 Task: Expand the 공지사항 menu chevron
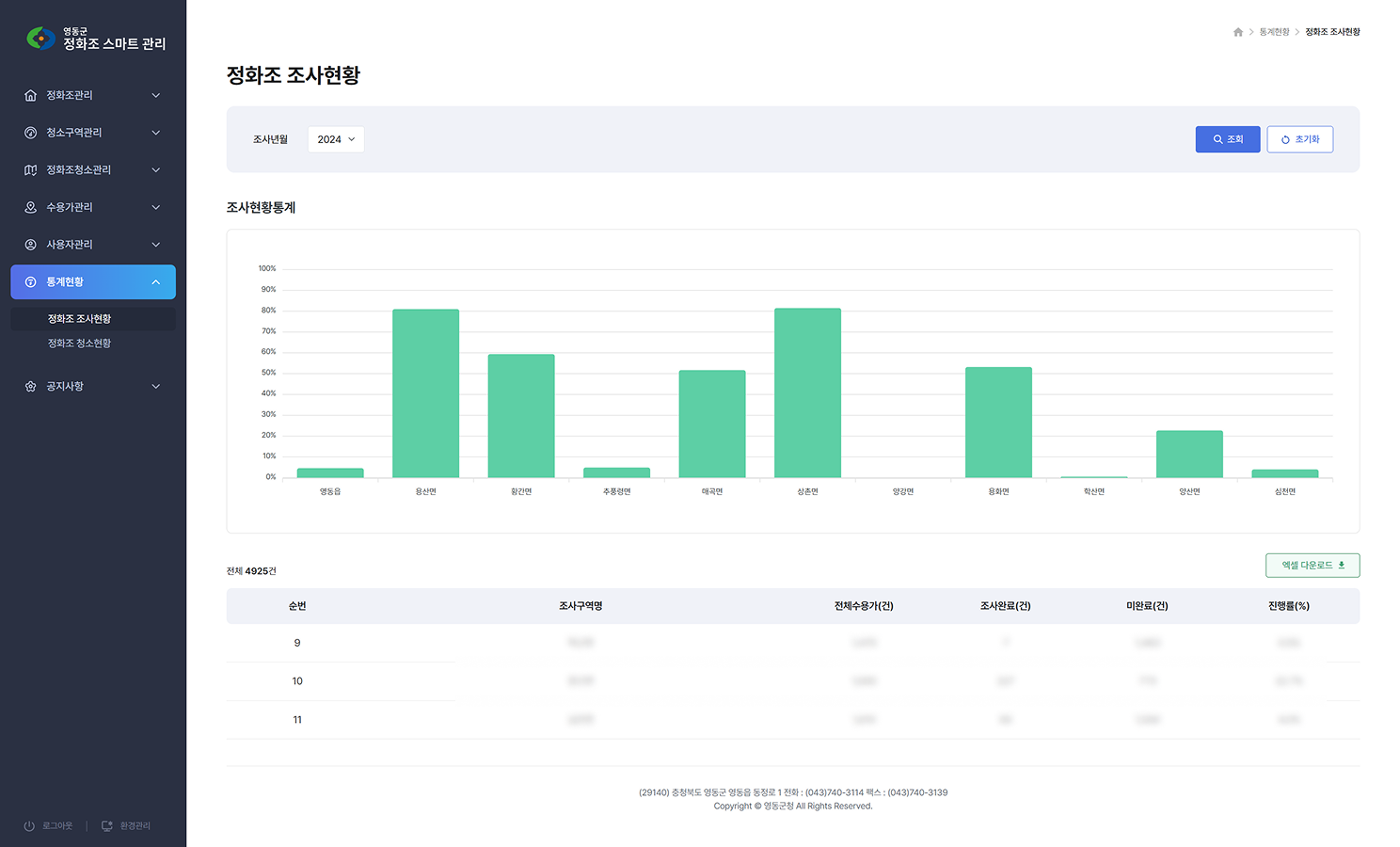click(x=156, y=387)
